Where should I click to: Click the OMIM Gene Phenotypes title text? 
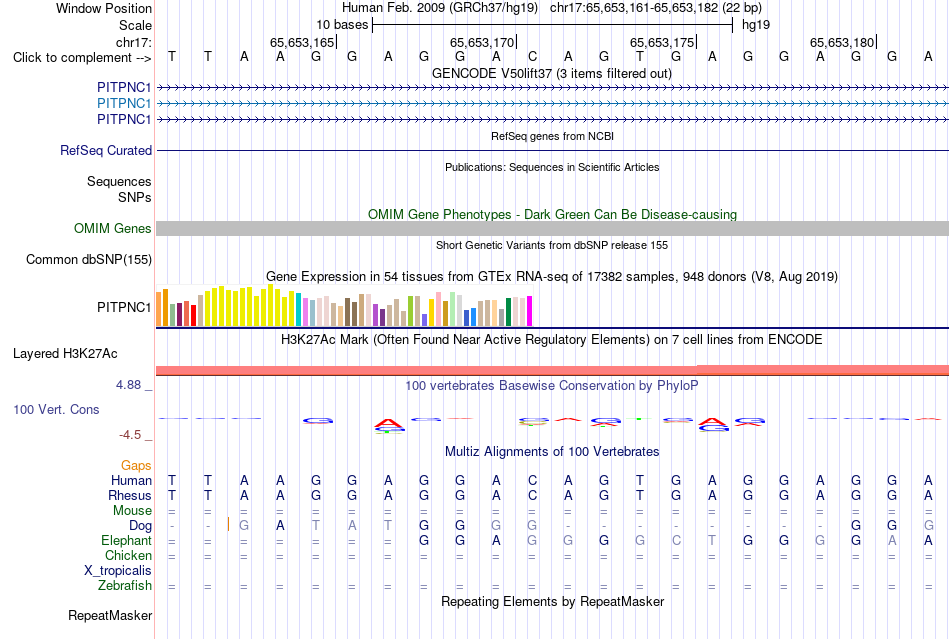click(552, 214)
